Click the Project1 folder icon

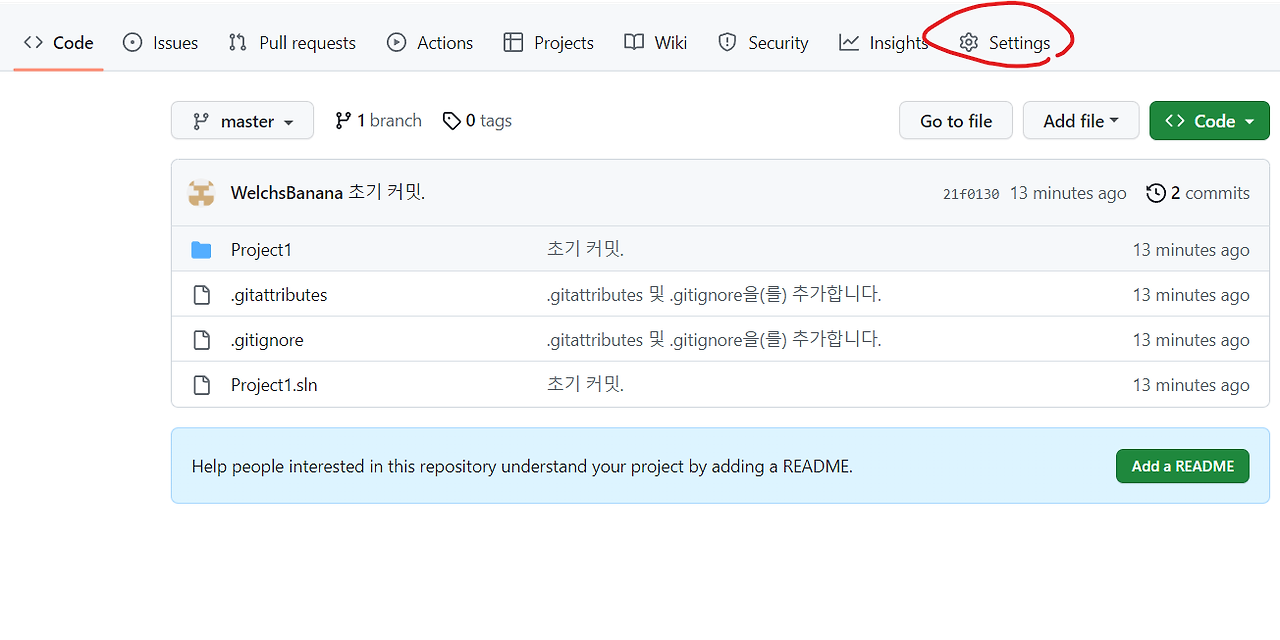(201, 250)
